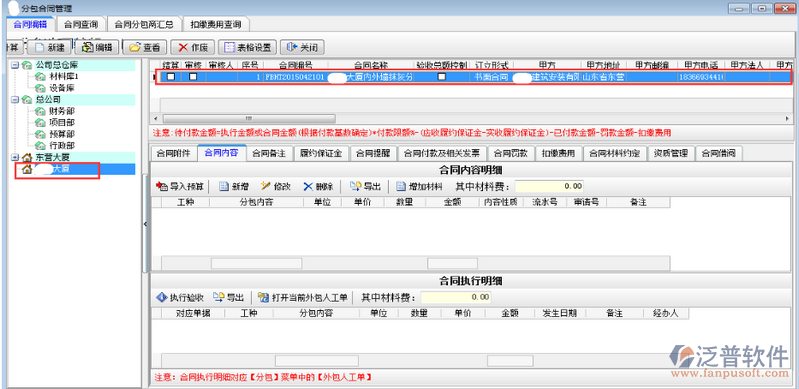Toggle the 验收总额控制 checkbox in row
This screenshot has width=799, height=389.
click(442, 76)
